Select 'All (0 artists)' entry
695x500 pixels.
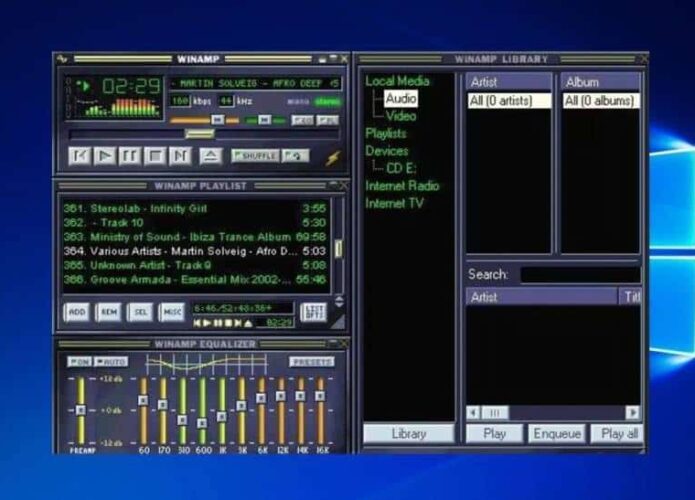click(509, 101)
